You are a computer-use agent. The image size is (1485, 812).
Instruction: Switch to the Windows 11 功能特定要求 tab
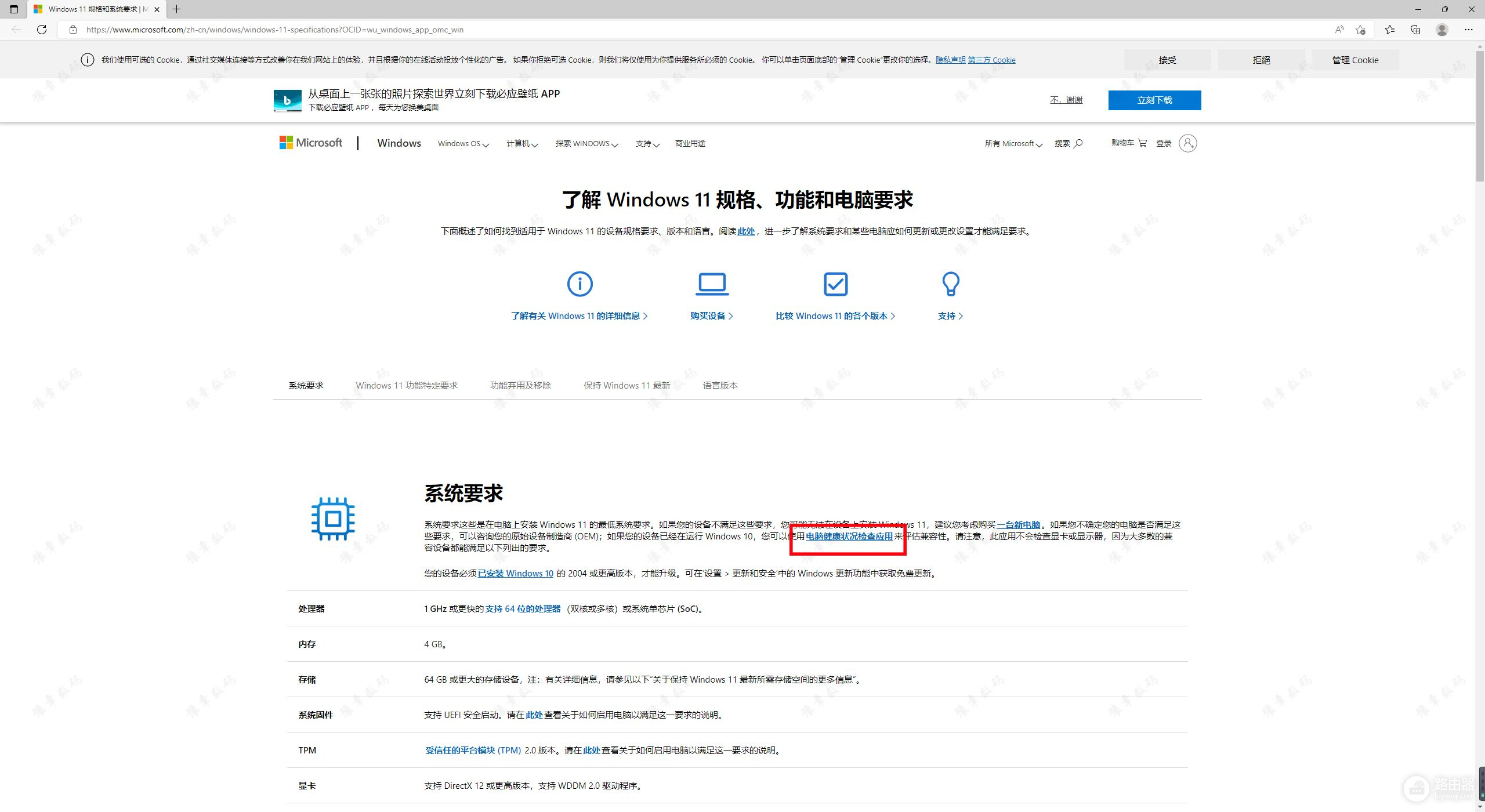click(x=407, y=385)
